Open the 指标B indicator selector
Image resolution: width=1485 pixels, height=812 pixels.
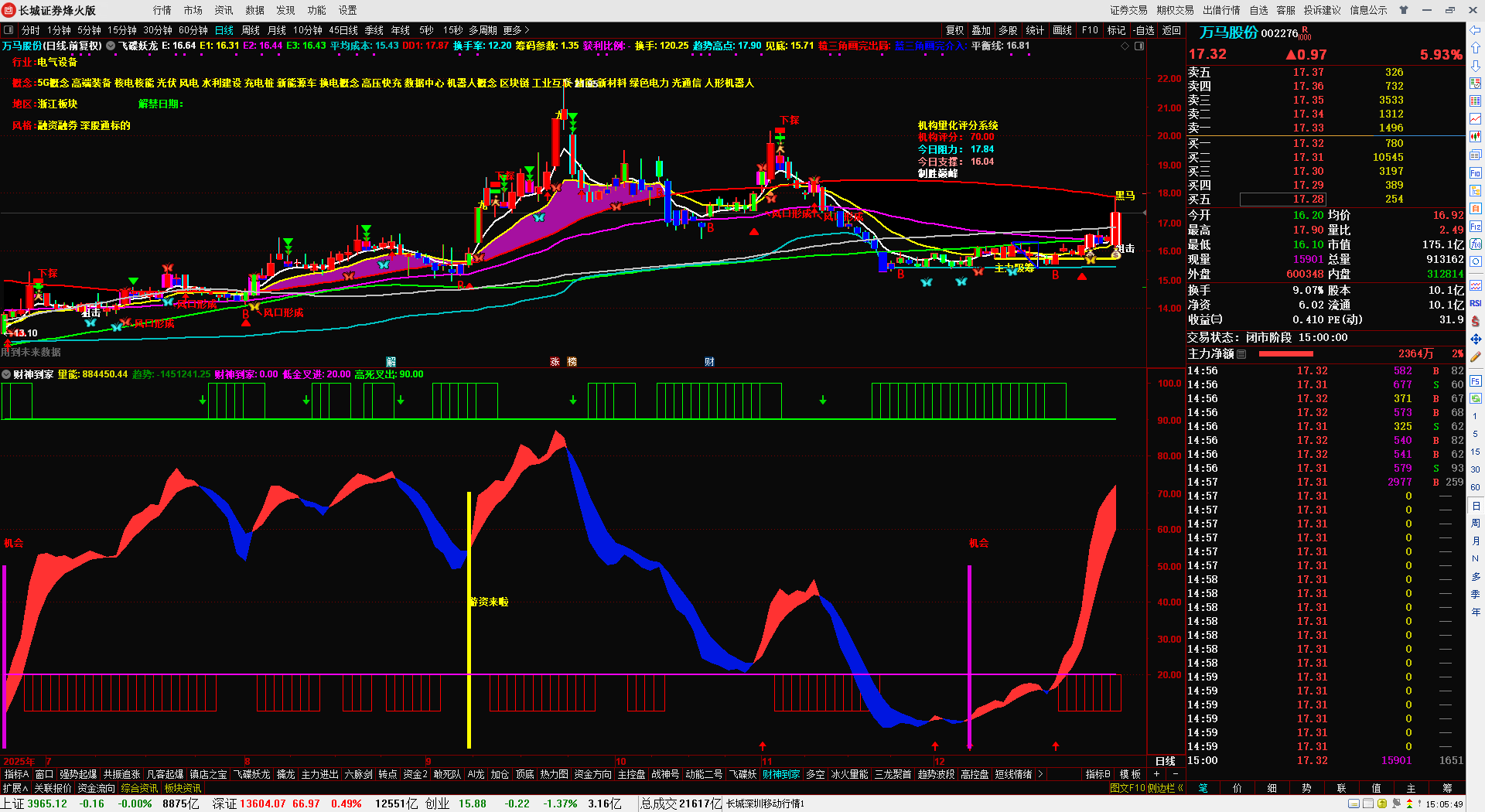pos(1098,774)
